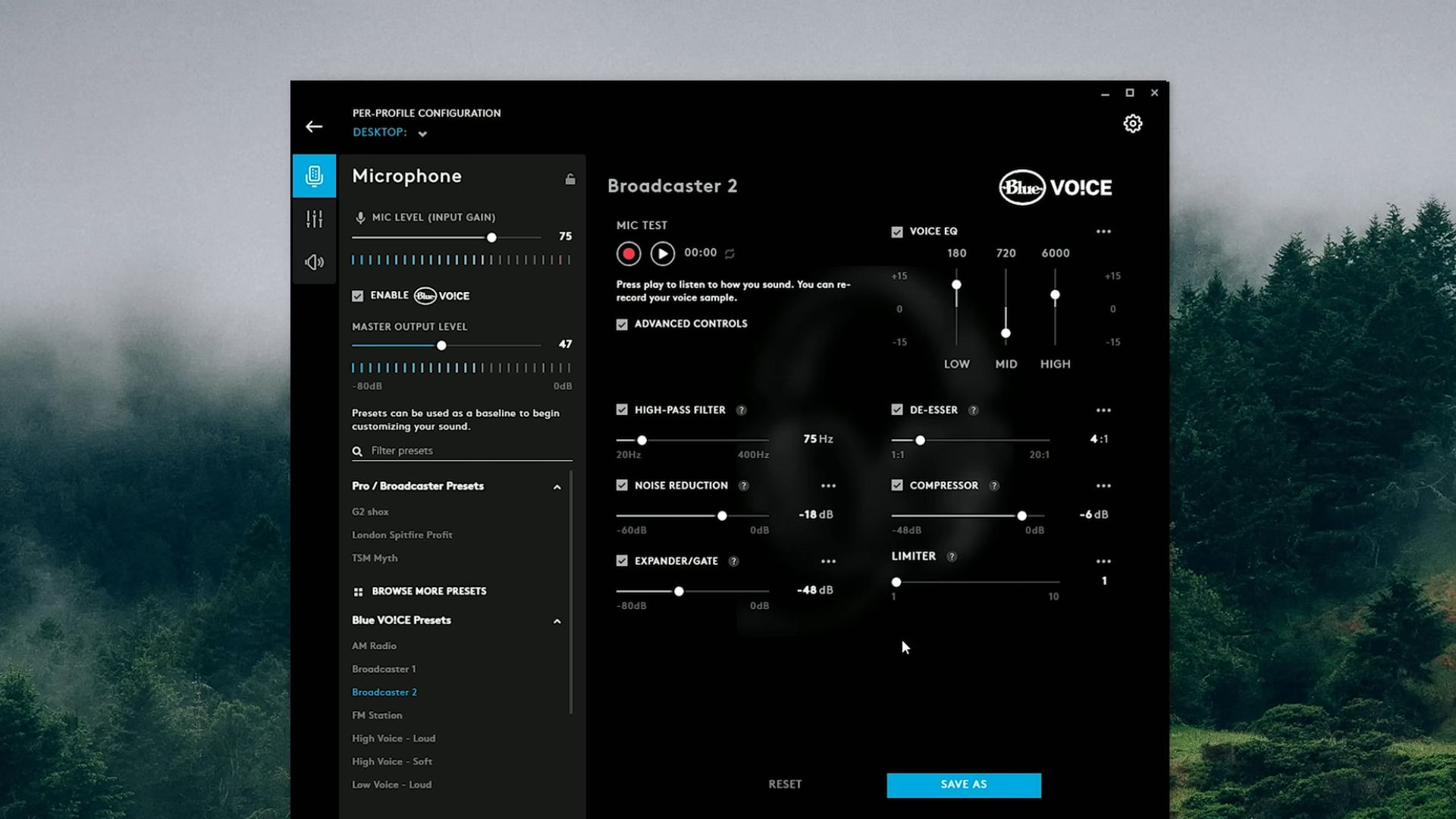Click High-Pass Filter help question mark
This screenshot has height=819, width=1456.
pos(741,410)
